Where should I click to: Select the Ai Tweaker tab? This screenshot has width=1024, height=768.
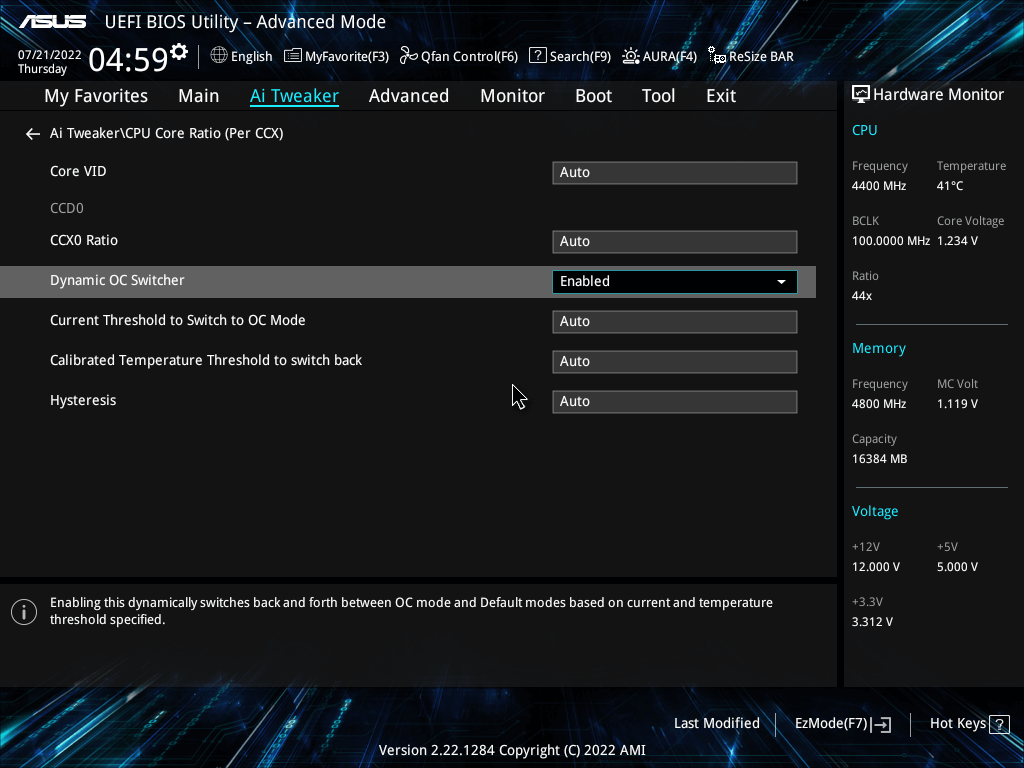(294, 96)
